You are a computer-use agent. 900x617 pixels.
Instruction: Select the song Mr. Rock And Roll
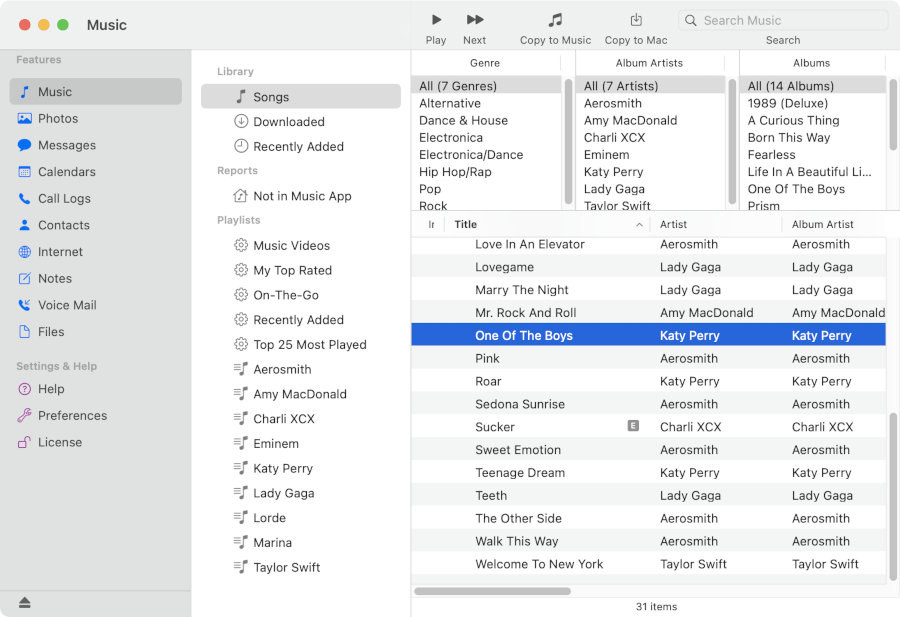point(649,313)
